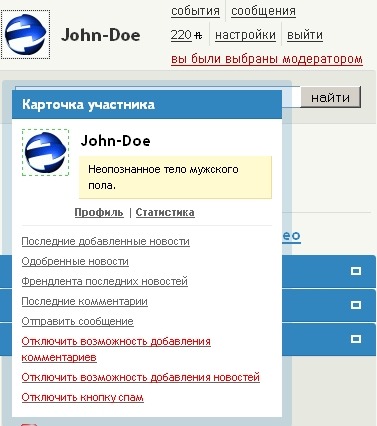Open 'вы были выбраны модератором' notice
This screenshot has height=426, width=377.
[267, 59]
